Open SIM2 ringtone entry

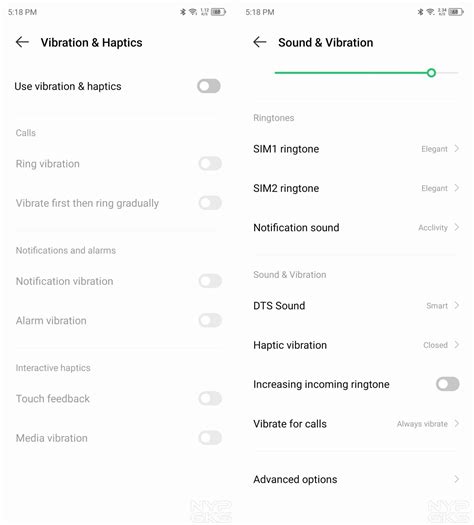[x=356, y=188]
